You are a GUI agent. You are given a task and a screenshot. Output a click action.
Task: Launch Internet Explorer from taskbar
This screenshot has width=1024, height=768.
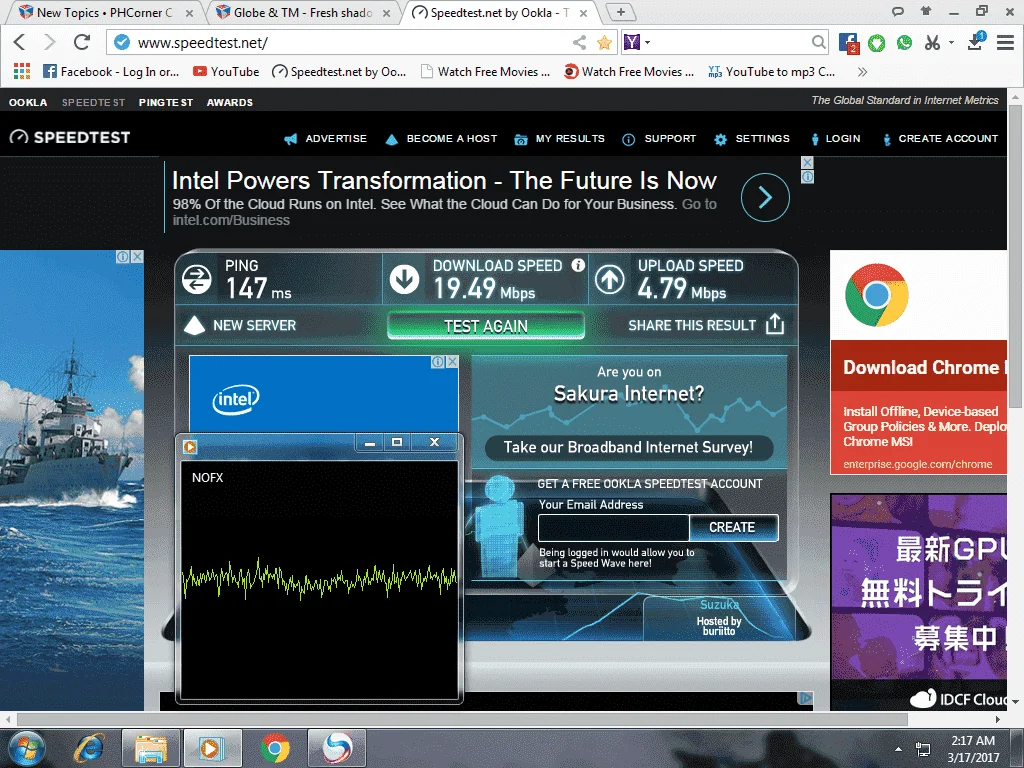click(x=89, y=748)
